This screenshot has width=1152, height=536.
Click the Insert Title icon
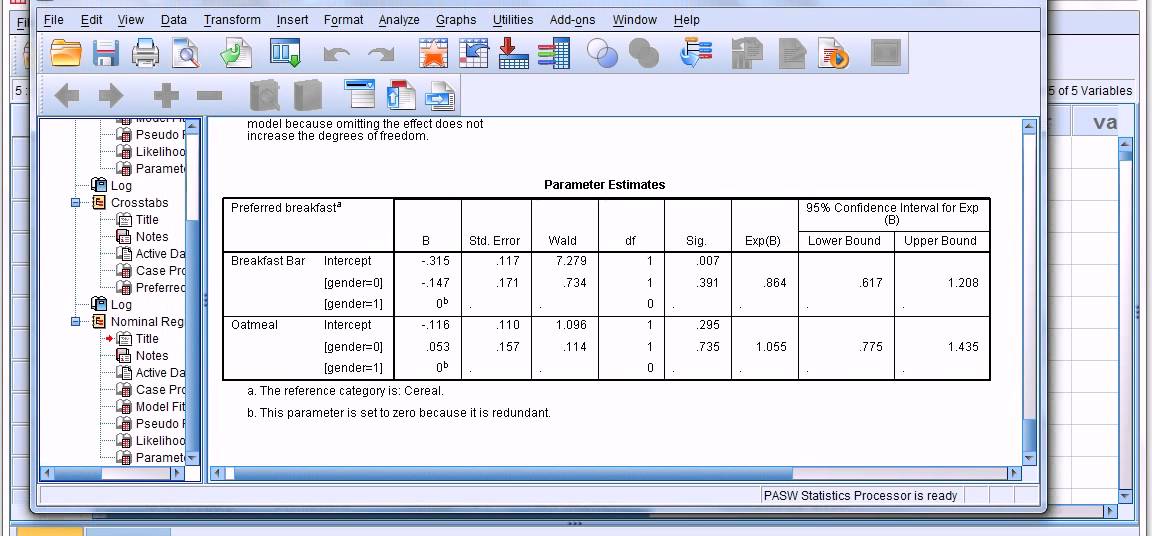(401, 95)
